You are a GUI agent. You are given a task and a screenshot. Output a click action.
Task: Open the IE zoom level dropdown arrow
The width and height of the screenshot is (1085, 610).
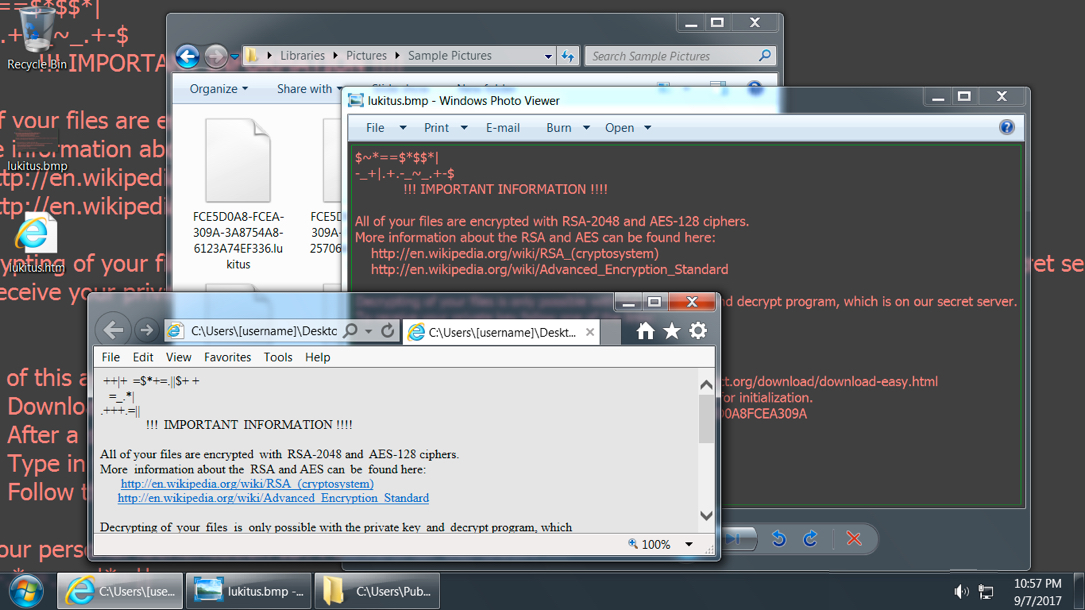(x=689, y=544)
